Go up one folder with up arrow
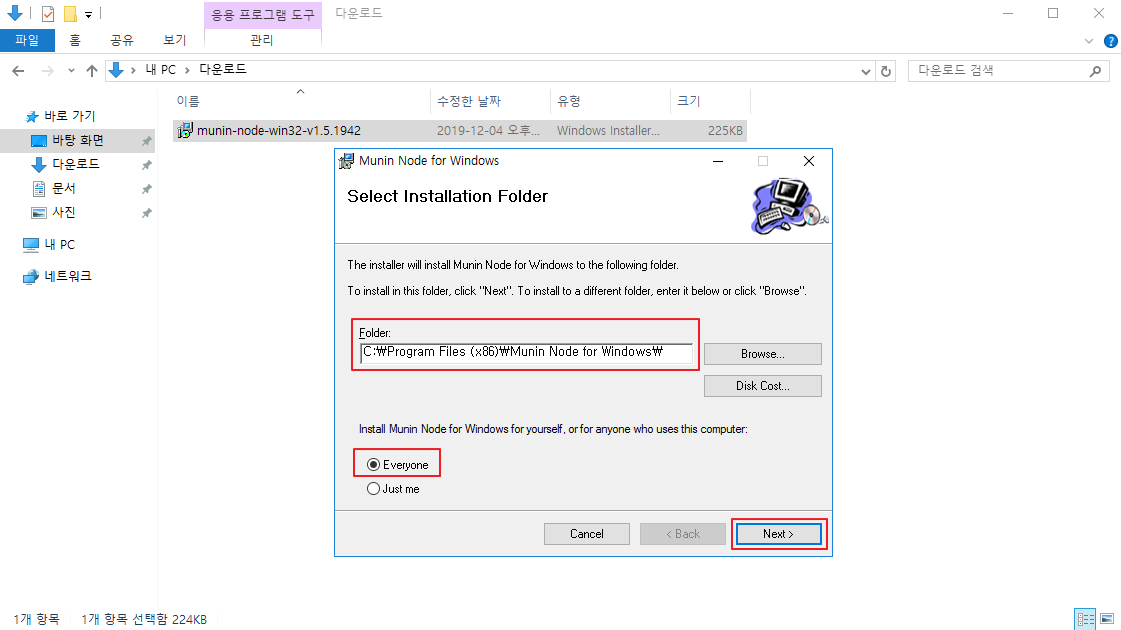This screenshot has height=630, width=1121. pos(92,70)
